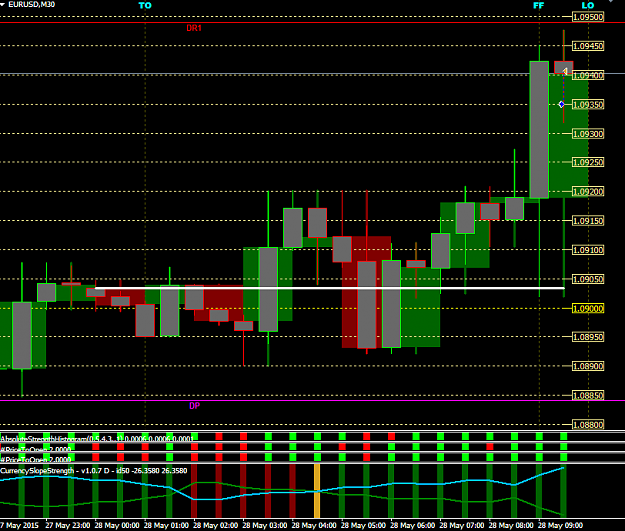Click the 28 May 00:00 time label
625x531 pixels.
117,525
